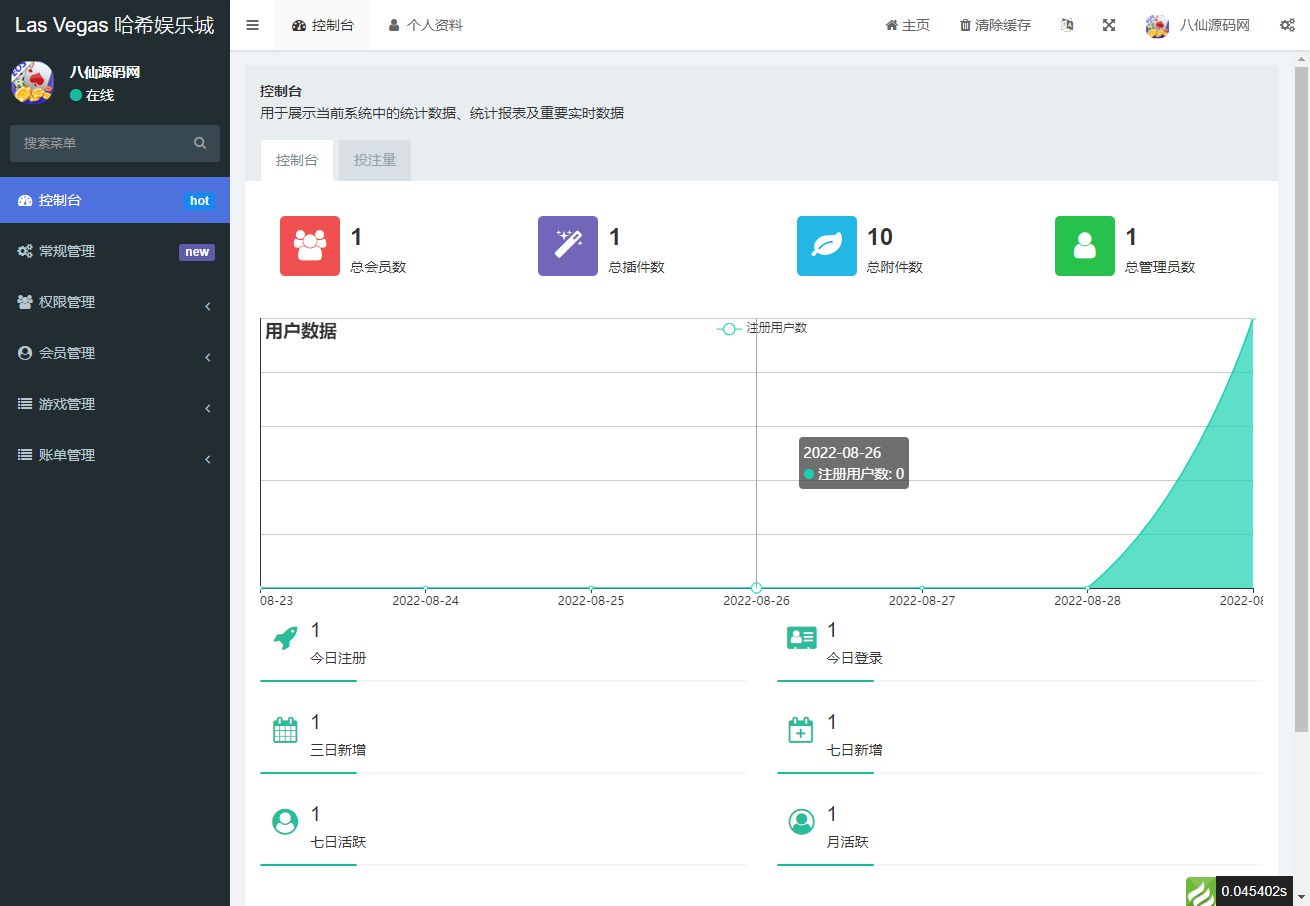Switch to the 投注量 panel tab
Viewport: 1310px width, 906px height.
pos(375,160)
